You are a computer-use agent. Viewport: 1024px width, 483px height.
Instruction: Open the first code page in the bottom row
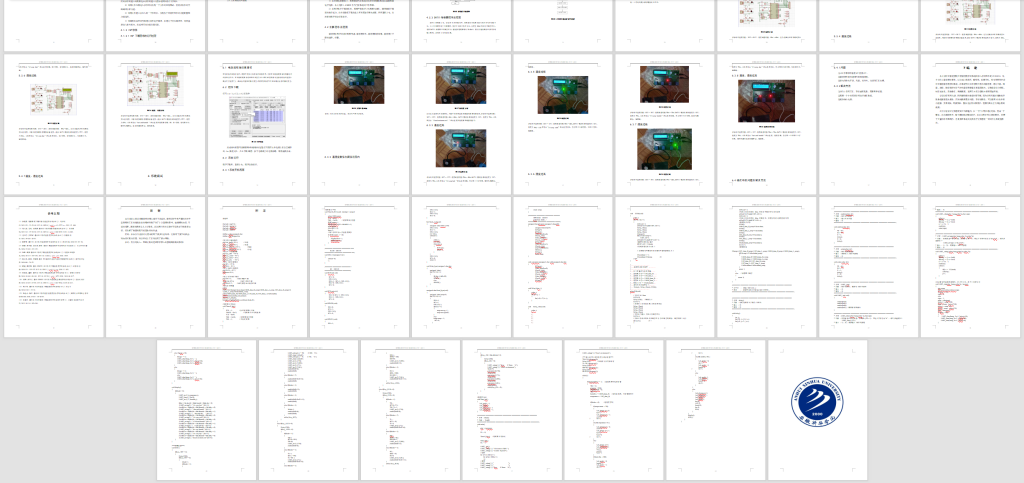[x=206, y=409]
